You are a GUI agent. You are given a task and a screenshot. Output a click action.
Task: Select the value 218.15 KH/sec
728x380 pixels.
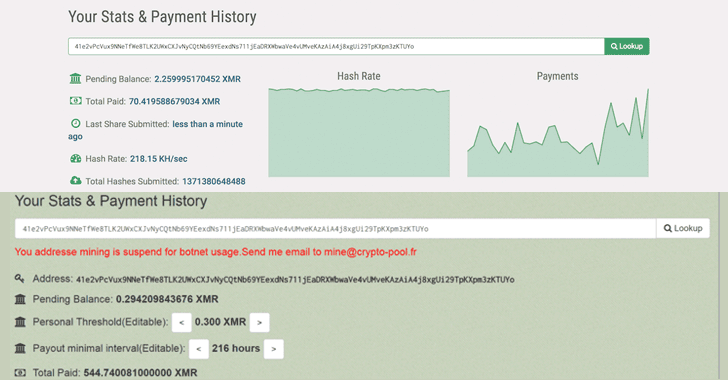[x=159, y=159]
